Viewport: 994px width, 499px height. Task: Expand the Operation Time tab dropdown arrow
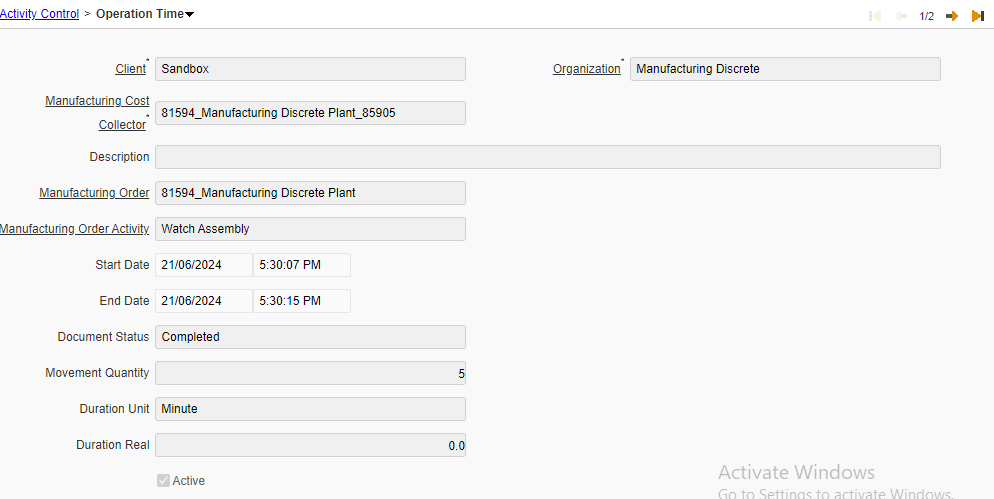tap(190, 15)
